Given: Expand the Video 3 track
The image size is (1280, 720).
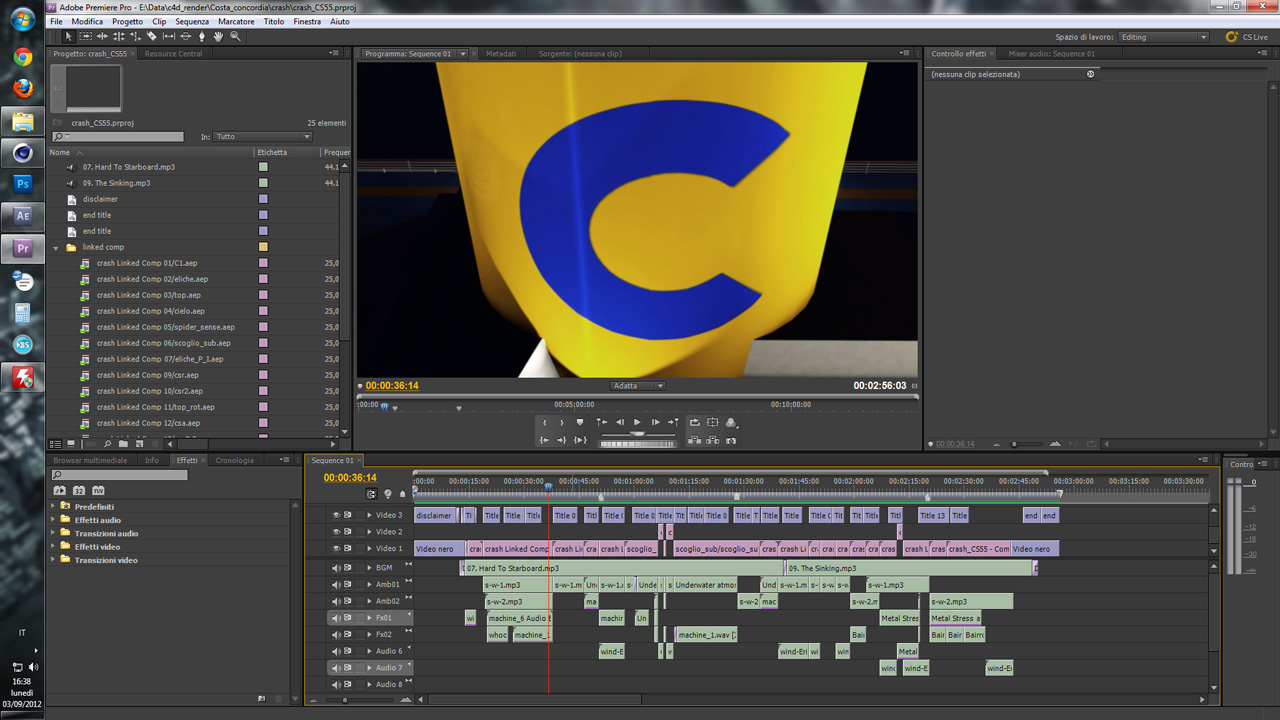Looking at the screenshot, I should tap(369, 516).
